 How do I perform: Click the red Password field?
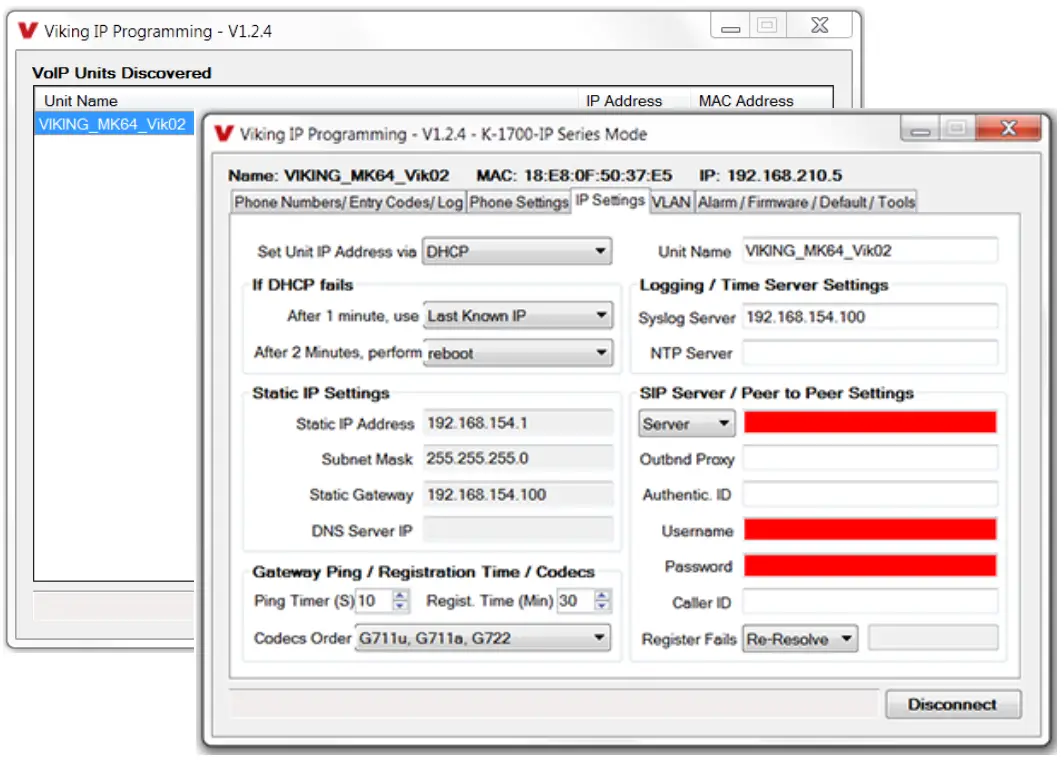click(x=870, y=565)
